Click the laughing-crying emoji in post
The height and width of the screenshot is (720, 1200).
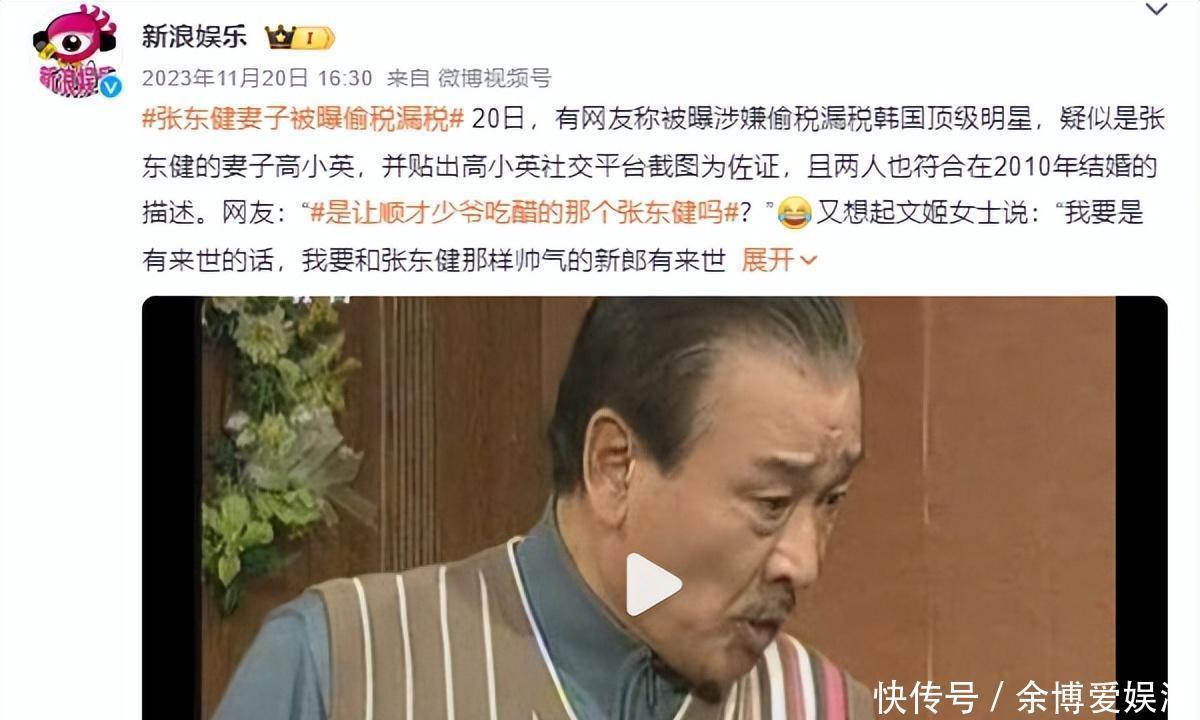pos(794,213)
